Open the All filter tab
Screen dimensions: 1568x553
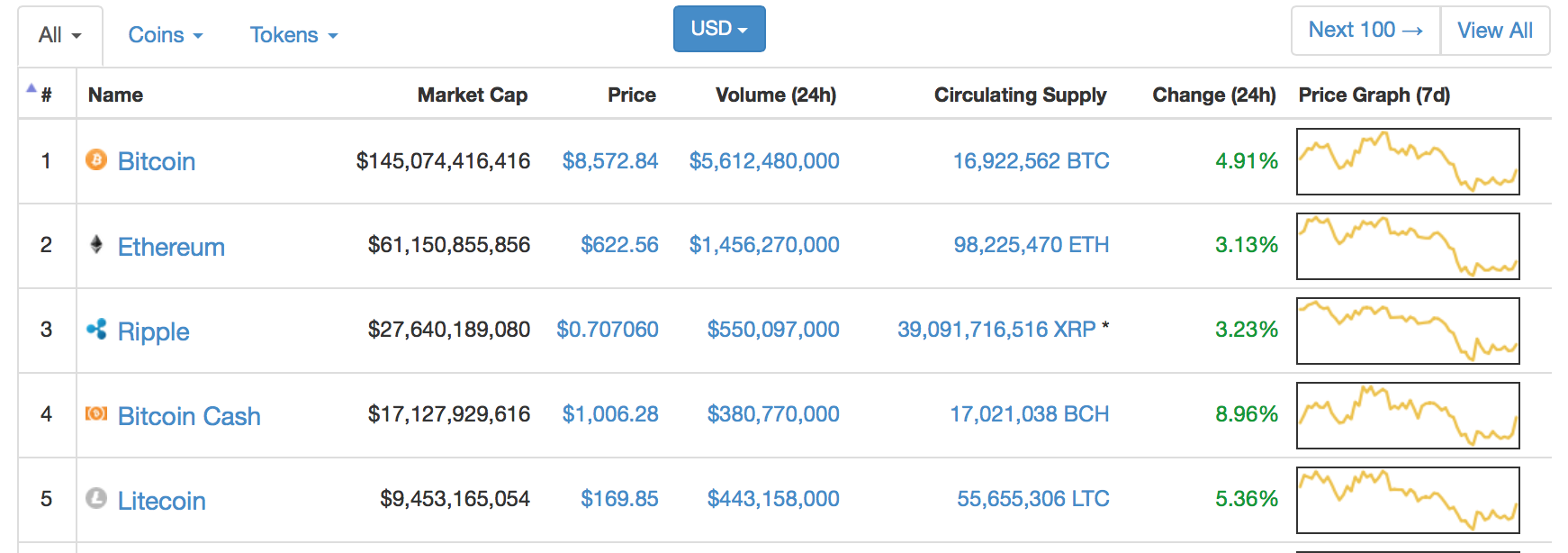[60, 35]
